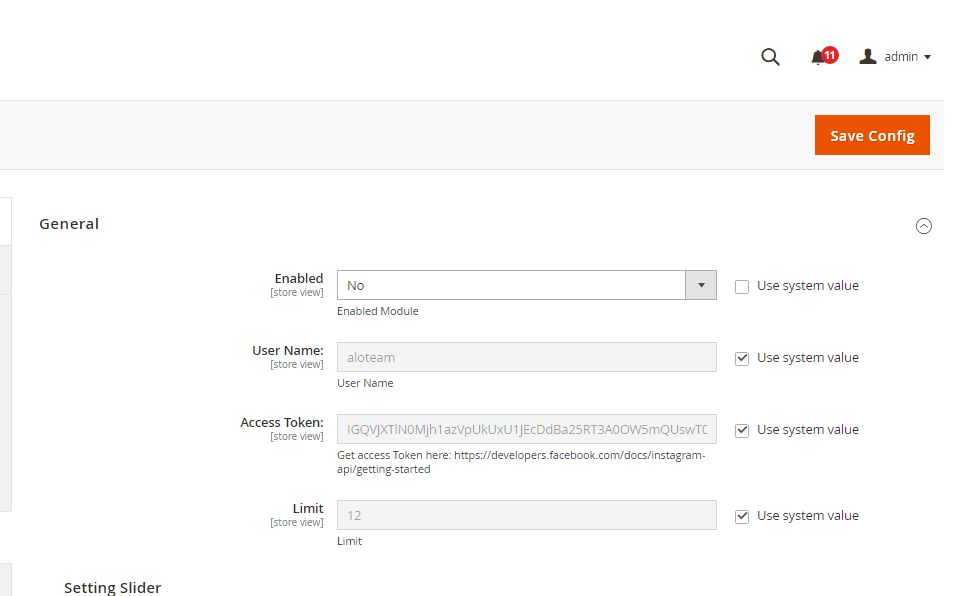Screen dimensions: 968x596
Task: Select the Limit field showing 12
Action: point(526,515)
